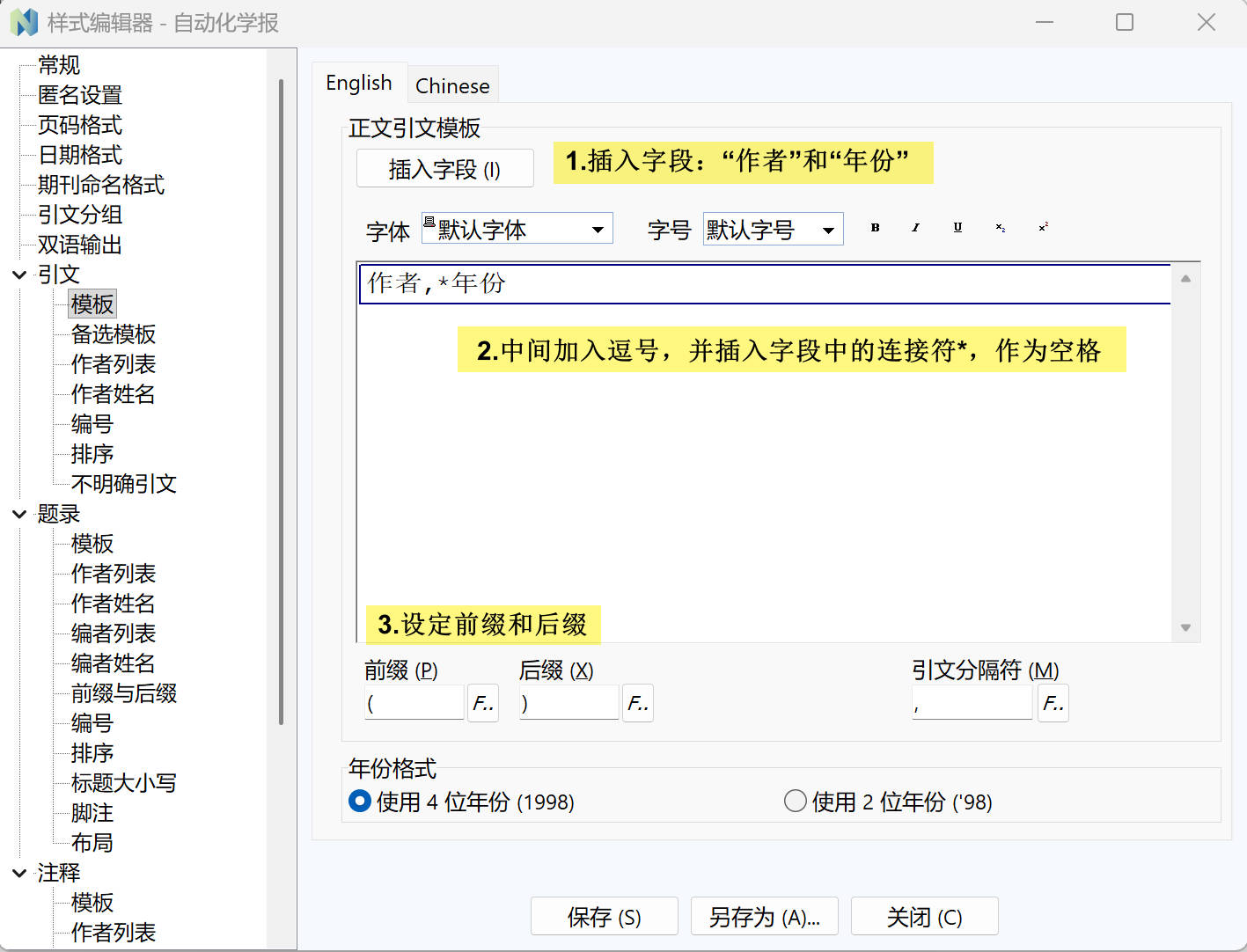Screen dimensions: 1247x952
Task: Open the font settings for 后缀
Action: click(x=638, y=702)
